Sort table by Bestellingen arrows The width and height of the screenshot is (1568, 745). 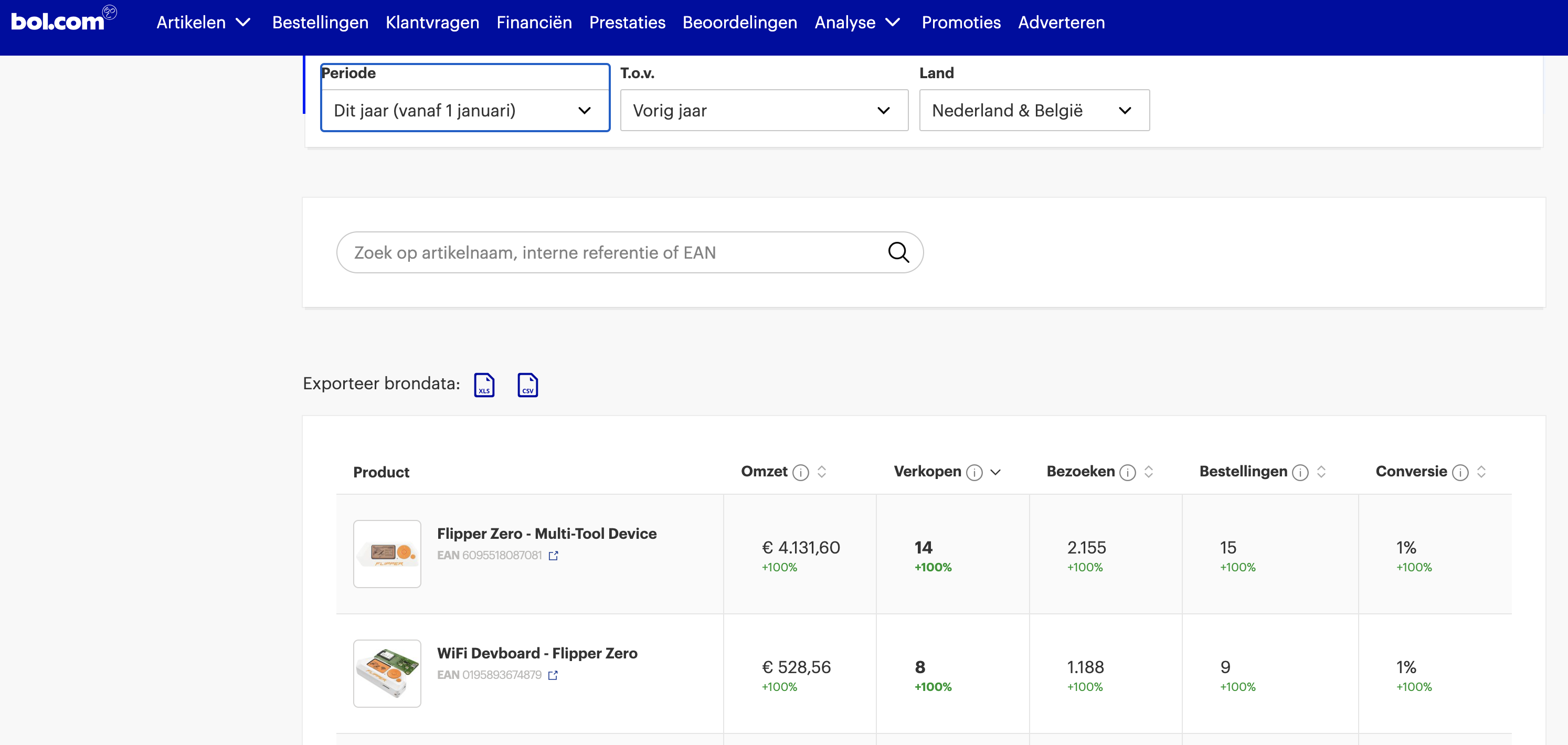(x=1321, y=472)
